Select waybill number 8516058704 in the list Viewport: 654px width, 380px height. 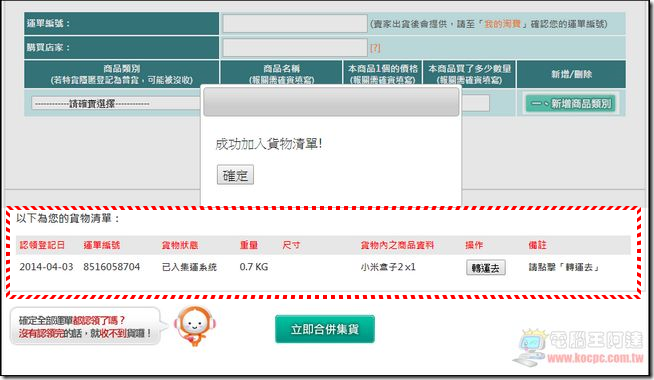pos(111,267)
